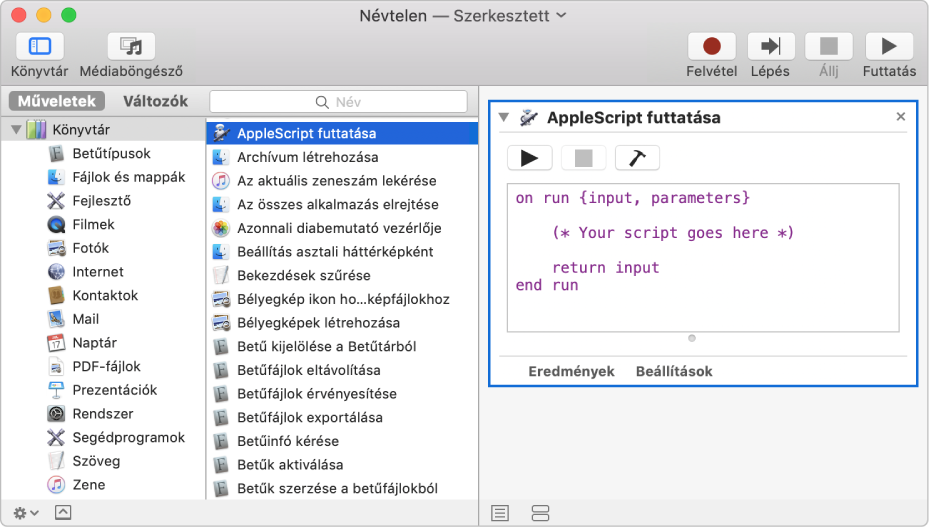Select the Fejlesztő category in sidebar

click(x=101, y=201)
